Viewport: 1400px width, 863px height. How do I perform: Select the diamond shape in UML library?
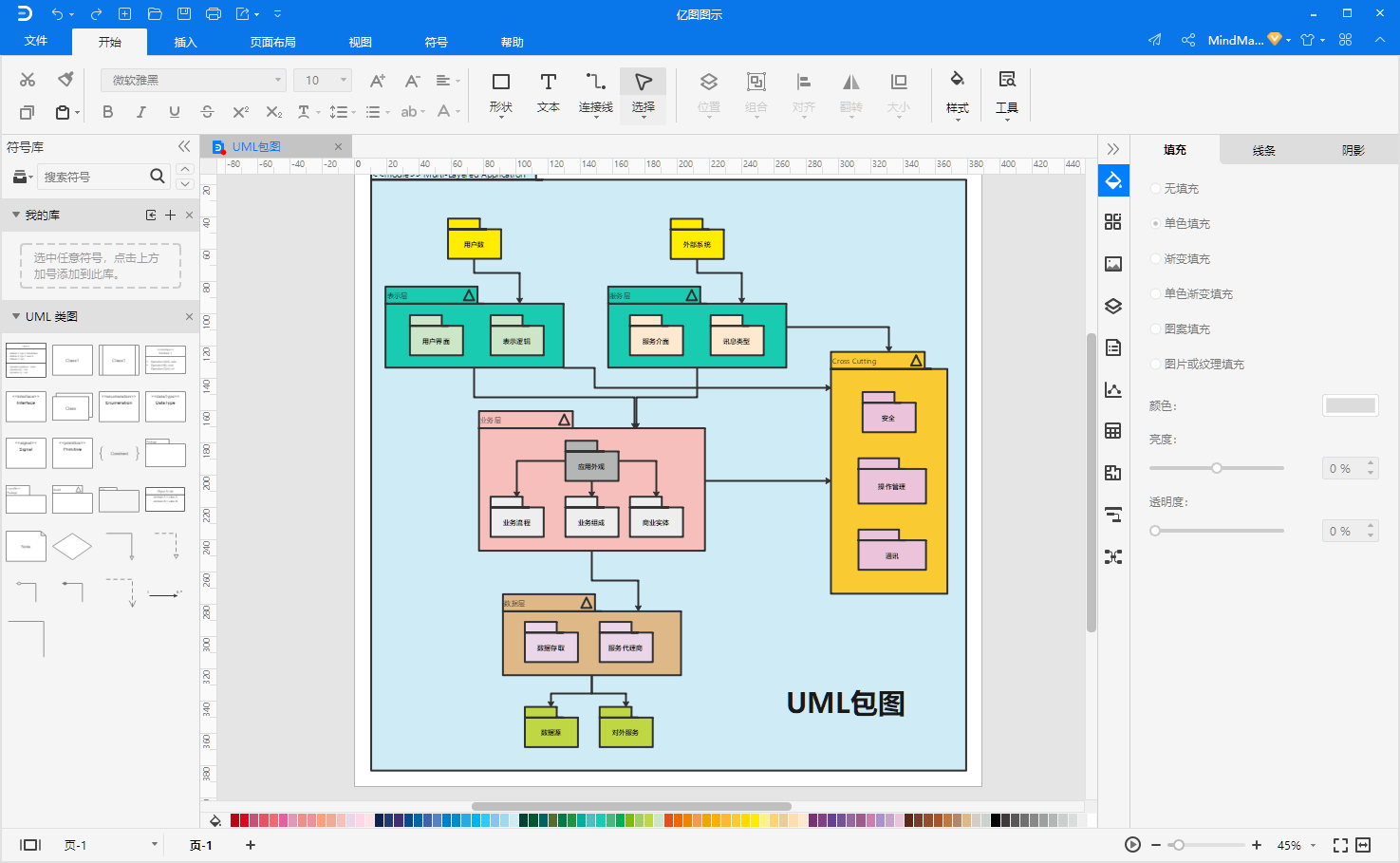[72, 546]
